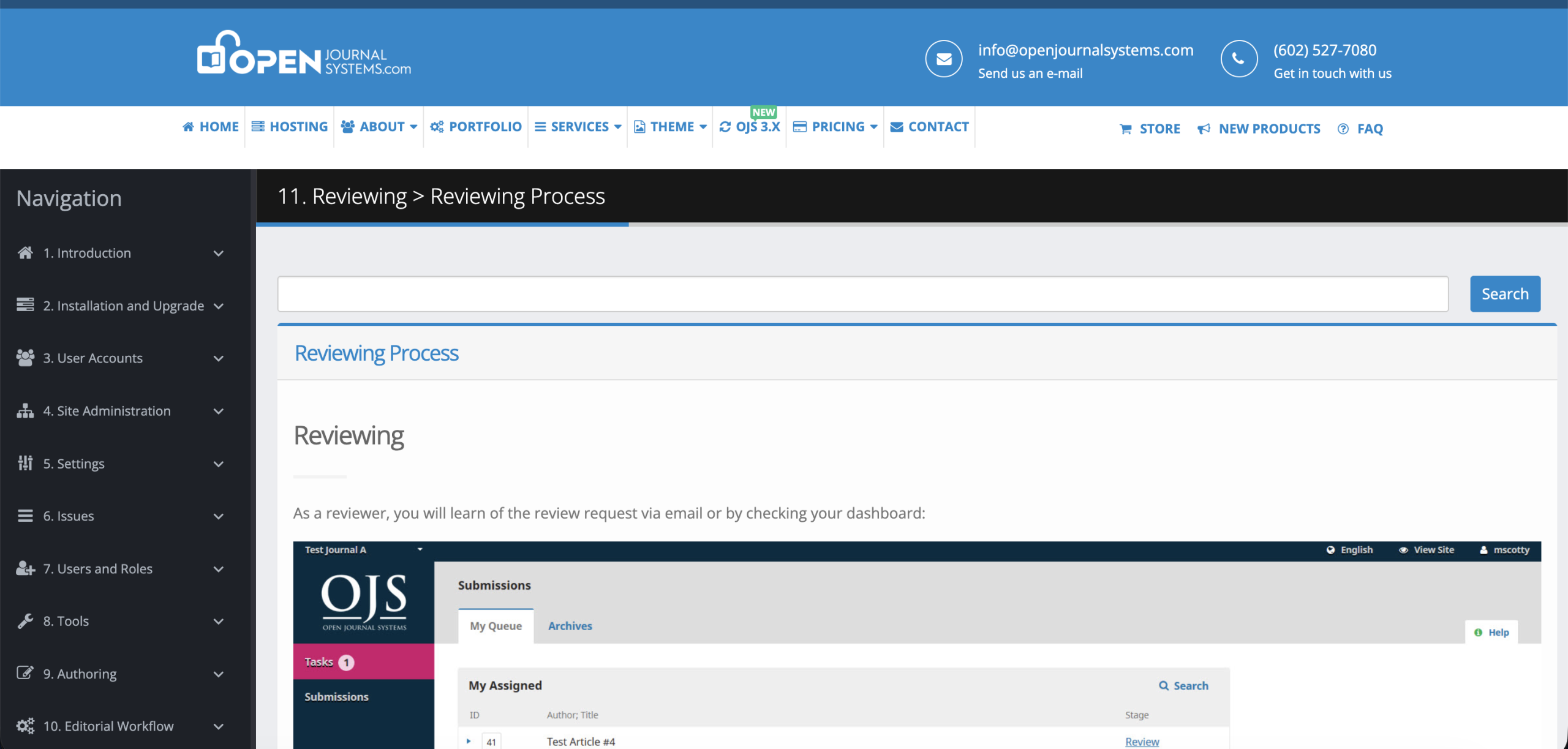The height and width of the screenshot is (749, 1568).
Task: Click the Introduction home icon in sidebar
Action: (25, 252)
